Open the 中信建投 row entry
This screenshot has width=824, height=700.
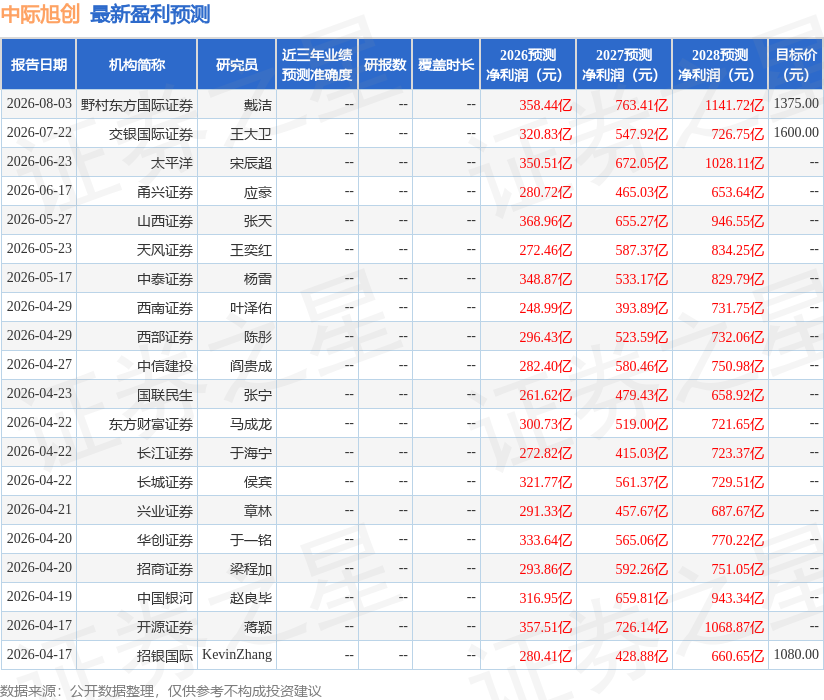pyautogui.click(x=165, y=366)
